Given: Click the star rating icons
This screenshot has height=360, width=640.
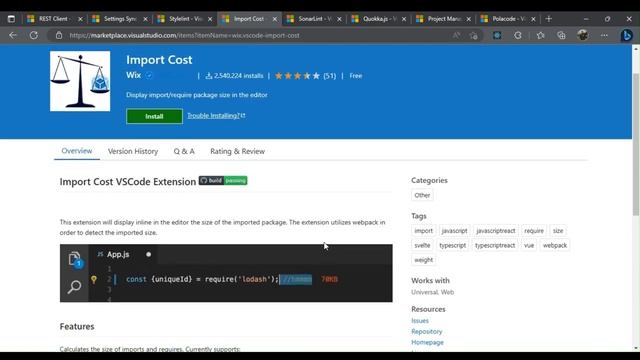Looking at the screenshot, I should [297, 76].
